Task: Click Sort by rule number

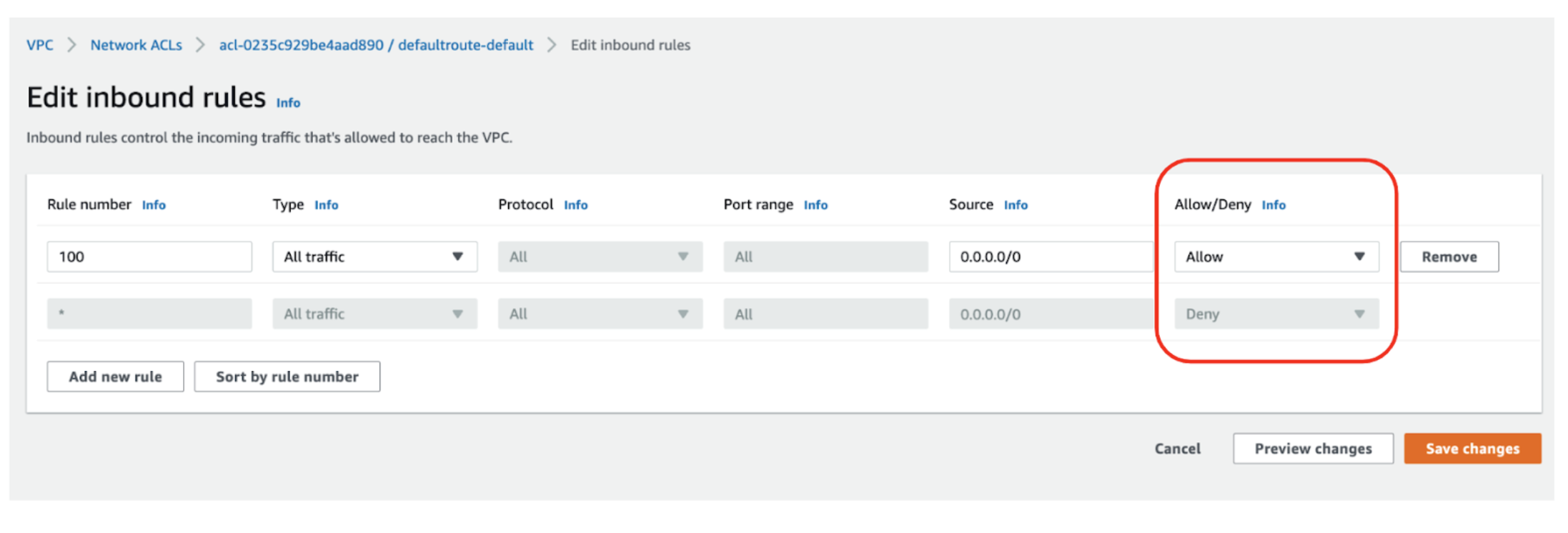Action: point(287,377)
